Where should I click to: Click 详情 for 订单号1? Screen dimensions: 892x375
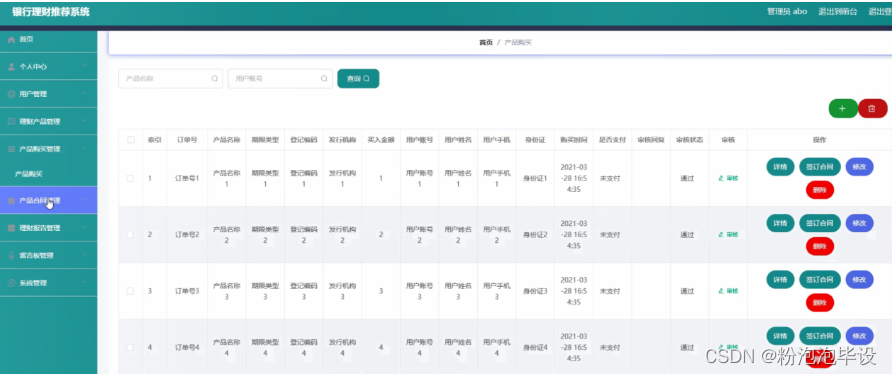tap(780, 167)
